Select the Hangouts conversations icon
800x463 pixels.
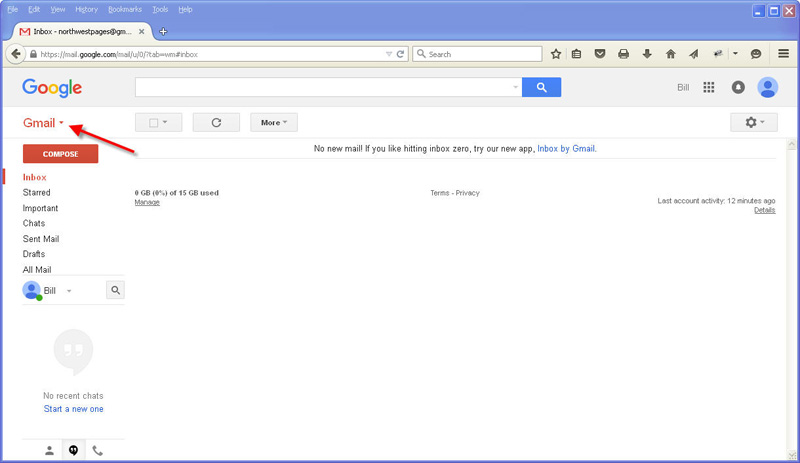click(73, 450)
